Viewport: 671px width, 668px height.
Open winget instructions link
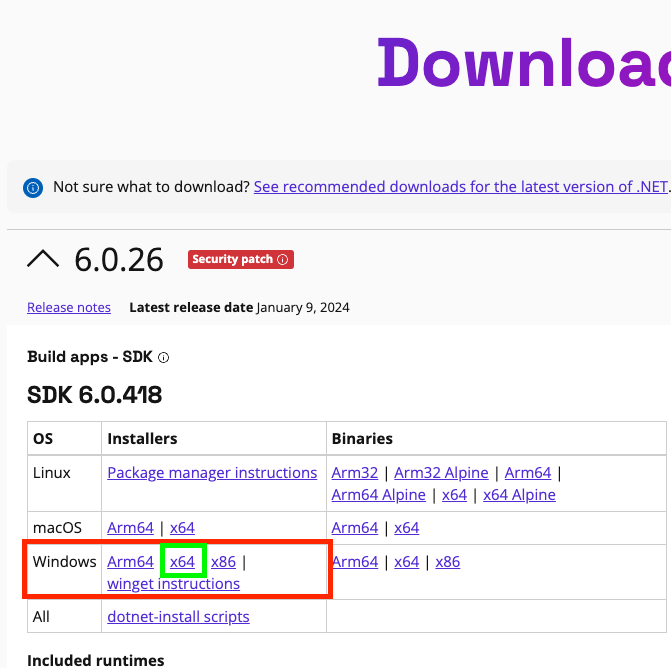(x=173, y=584)
